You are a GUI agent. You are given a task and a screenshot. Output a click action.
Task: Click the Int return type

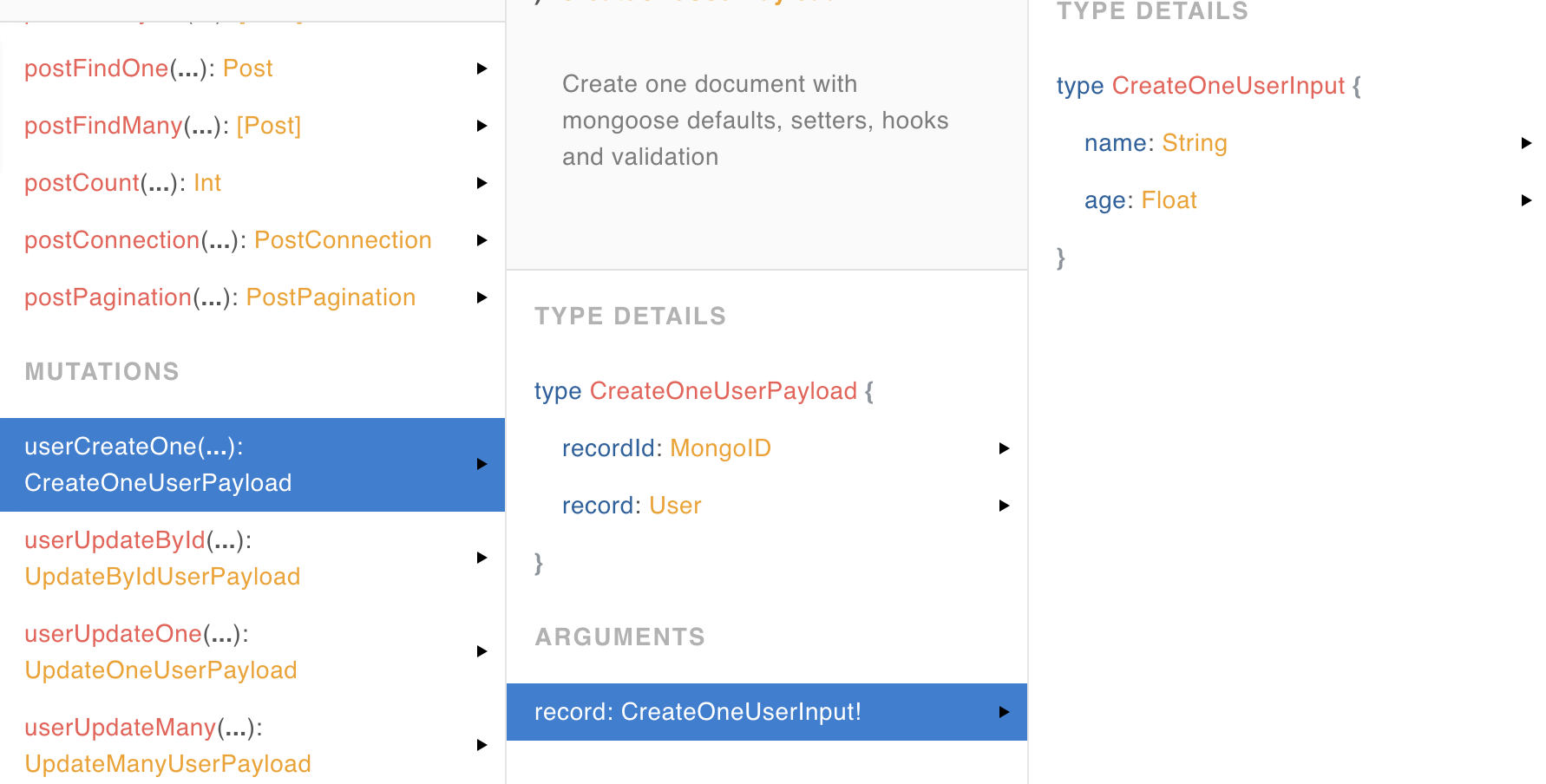coord(207,183)
